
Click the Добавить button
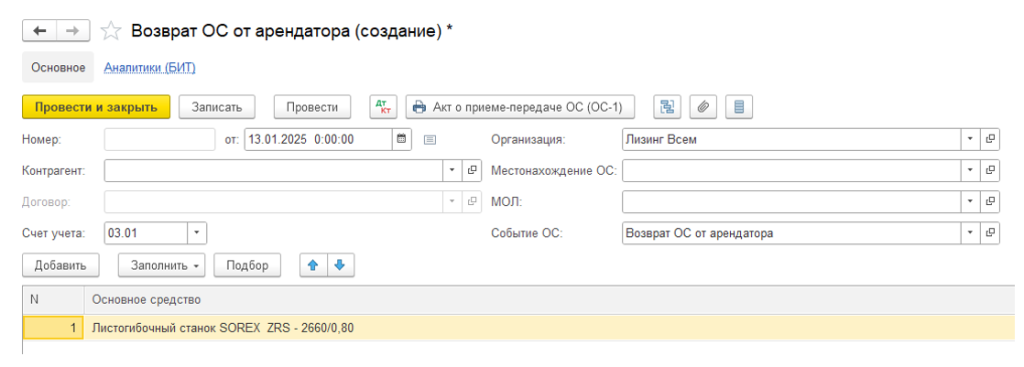pyautogui.click(x=60, y=266)
